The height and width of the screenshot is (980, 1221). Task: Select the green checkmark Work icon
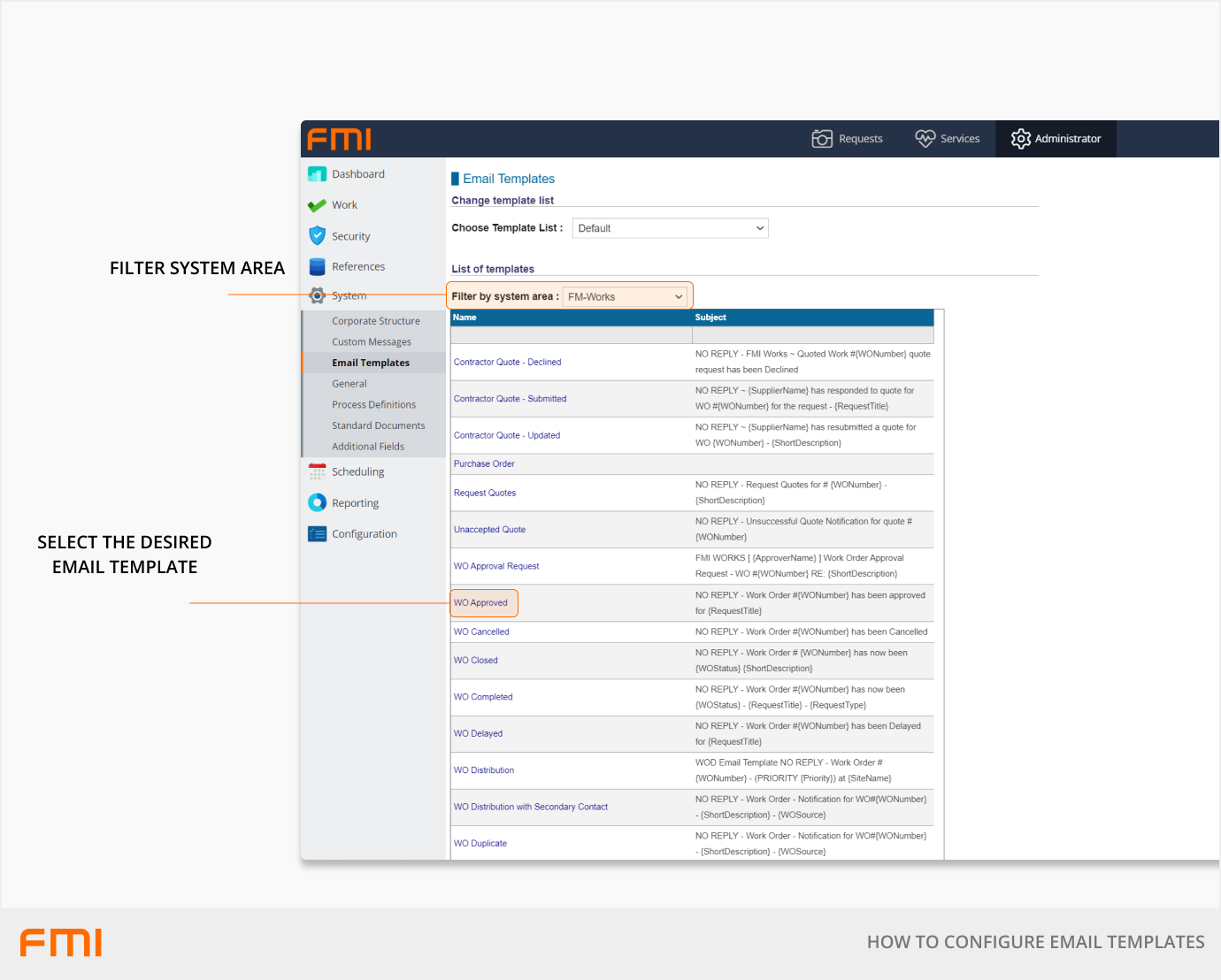click(317, 205)
